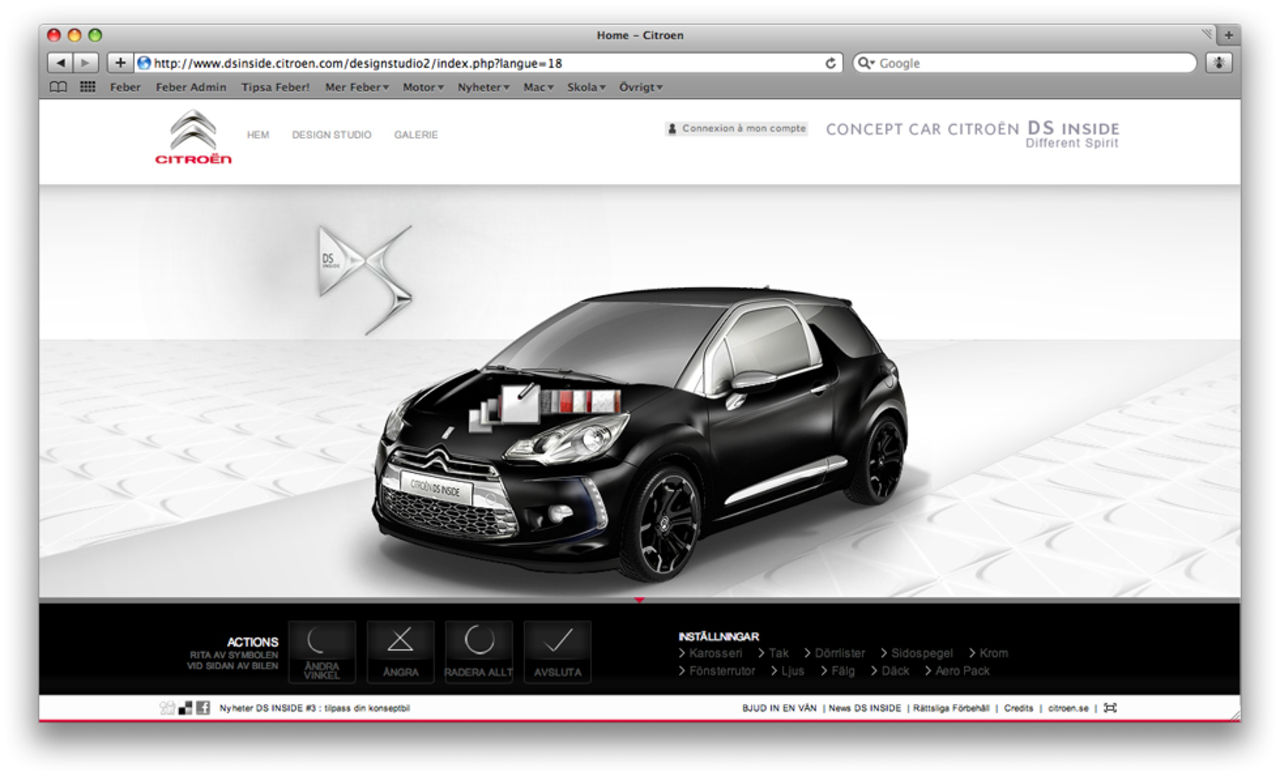Open the Design Studio menu item

(x=331, y=135)
